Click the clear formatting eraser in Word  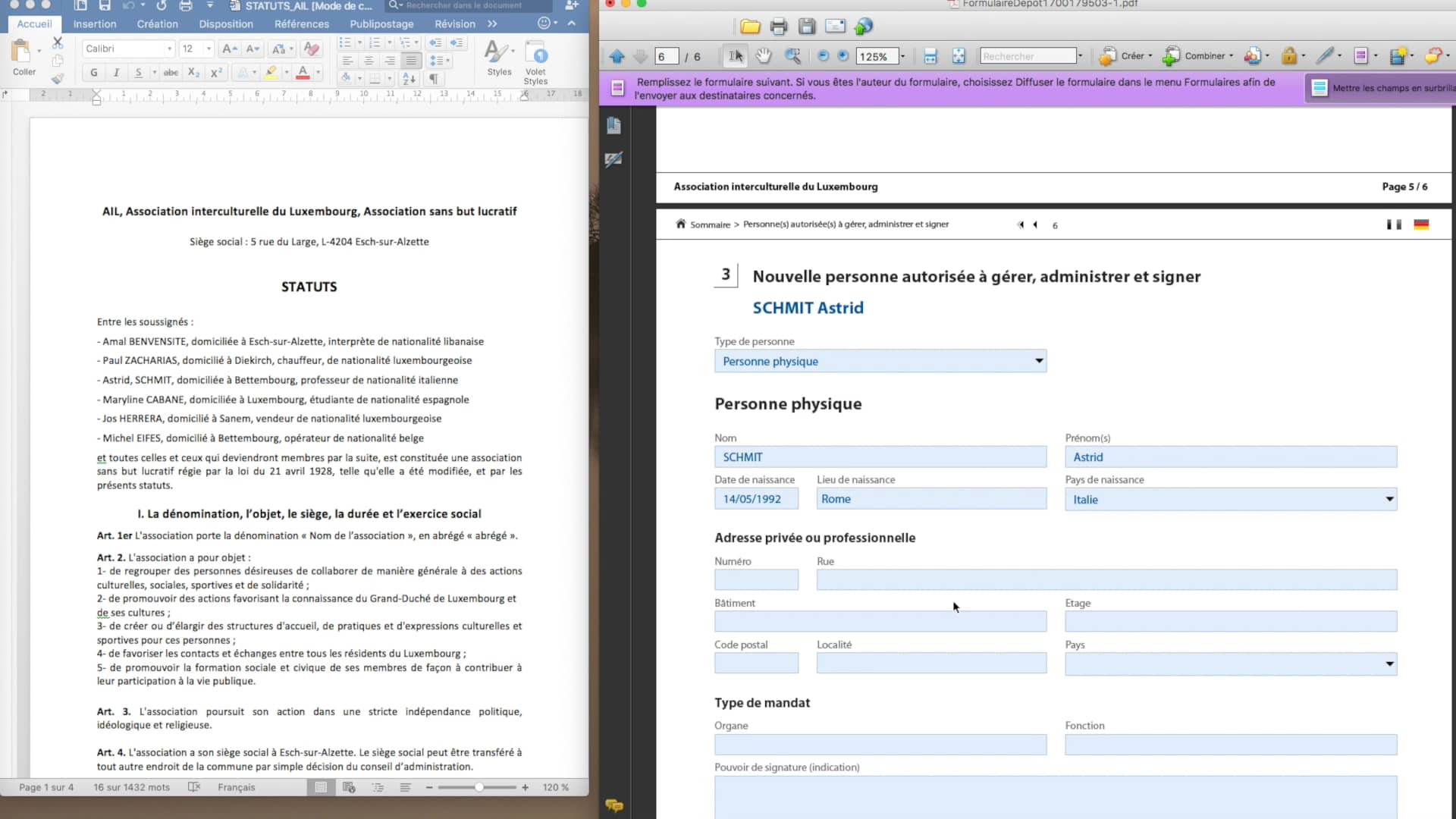[311, 49]
